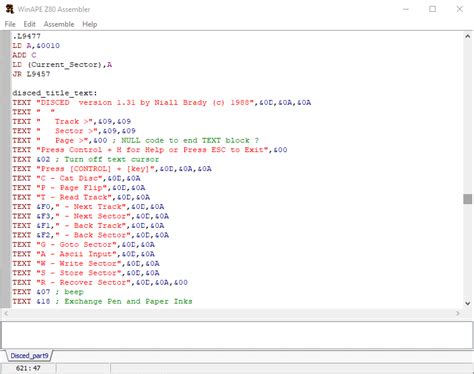Maximize the WinAPE Z80 Assembler window
This screenshot has width=474, height=374.
click(x=432, y=9)
